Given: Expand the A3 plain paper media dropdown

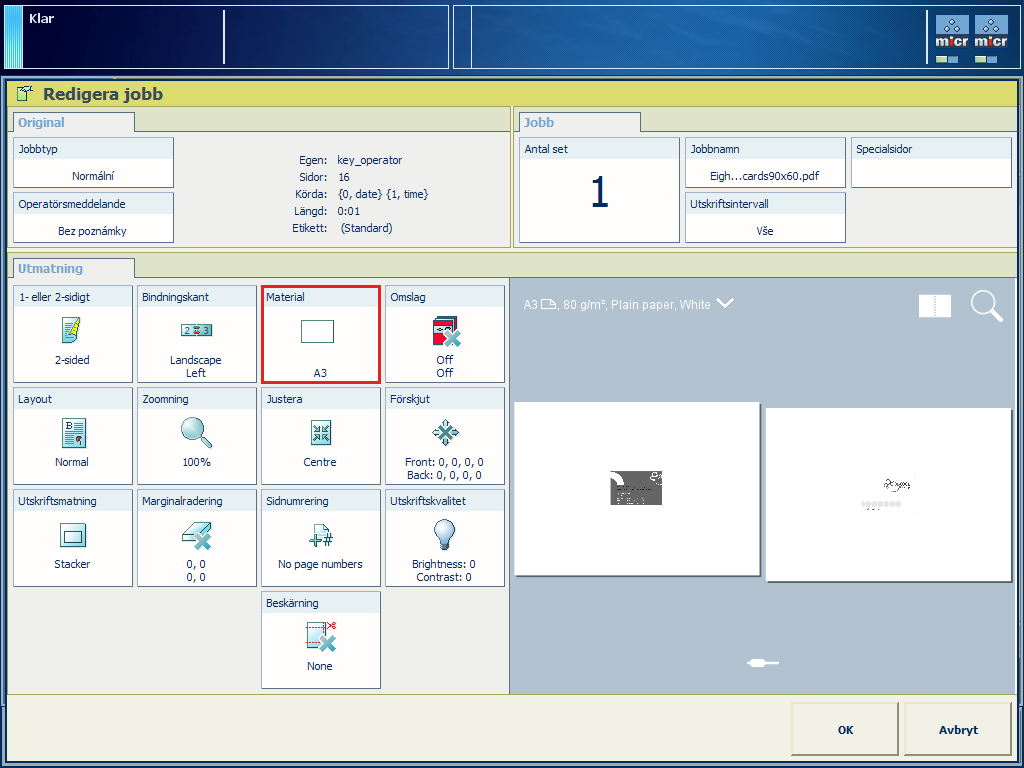Looking at the screenshot, I should [725, 304].
